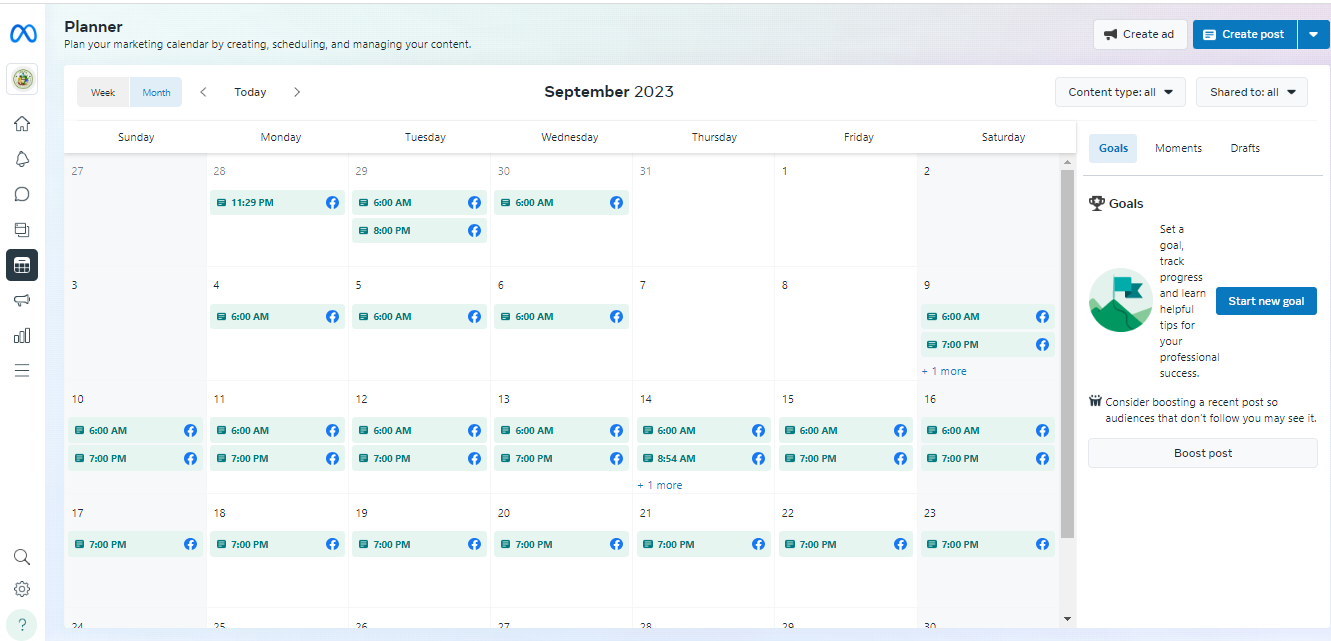Switch calendar to Week view
The height and width of the screenshot is (641, 1331).
[103, 92]
